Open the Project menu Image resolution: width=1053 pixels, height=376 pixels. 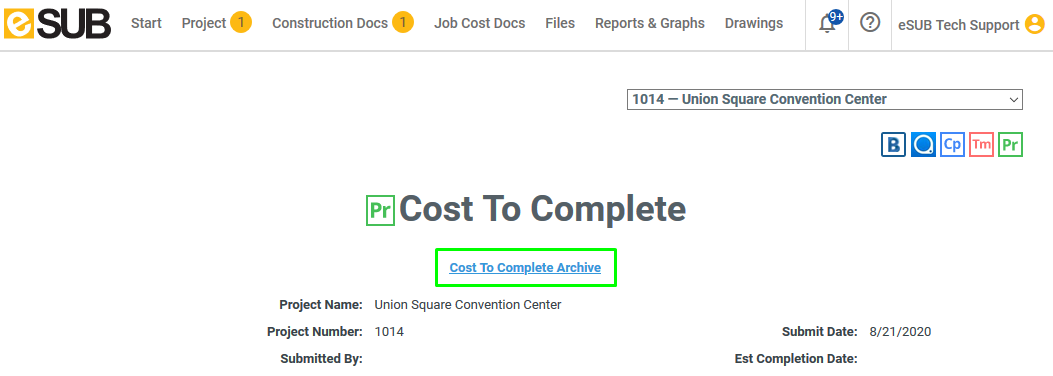(216, 24)
